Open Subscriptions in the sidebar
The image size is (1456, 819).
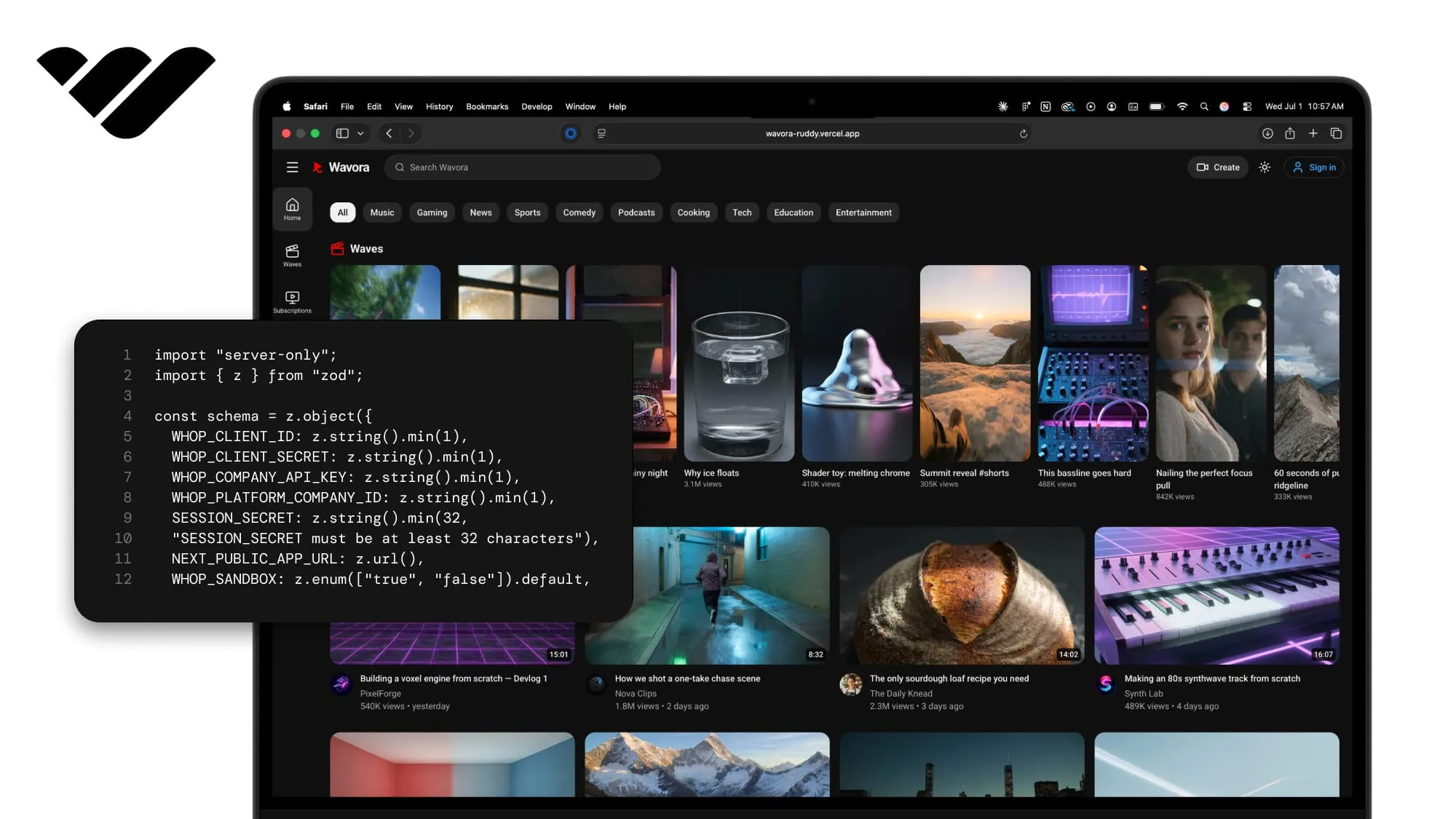click(292, 302)
